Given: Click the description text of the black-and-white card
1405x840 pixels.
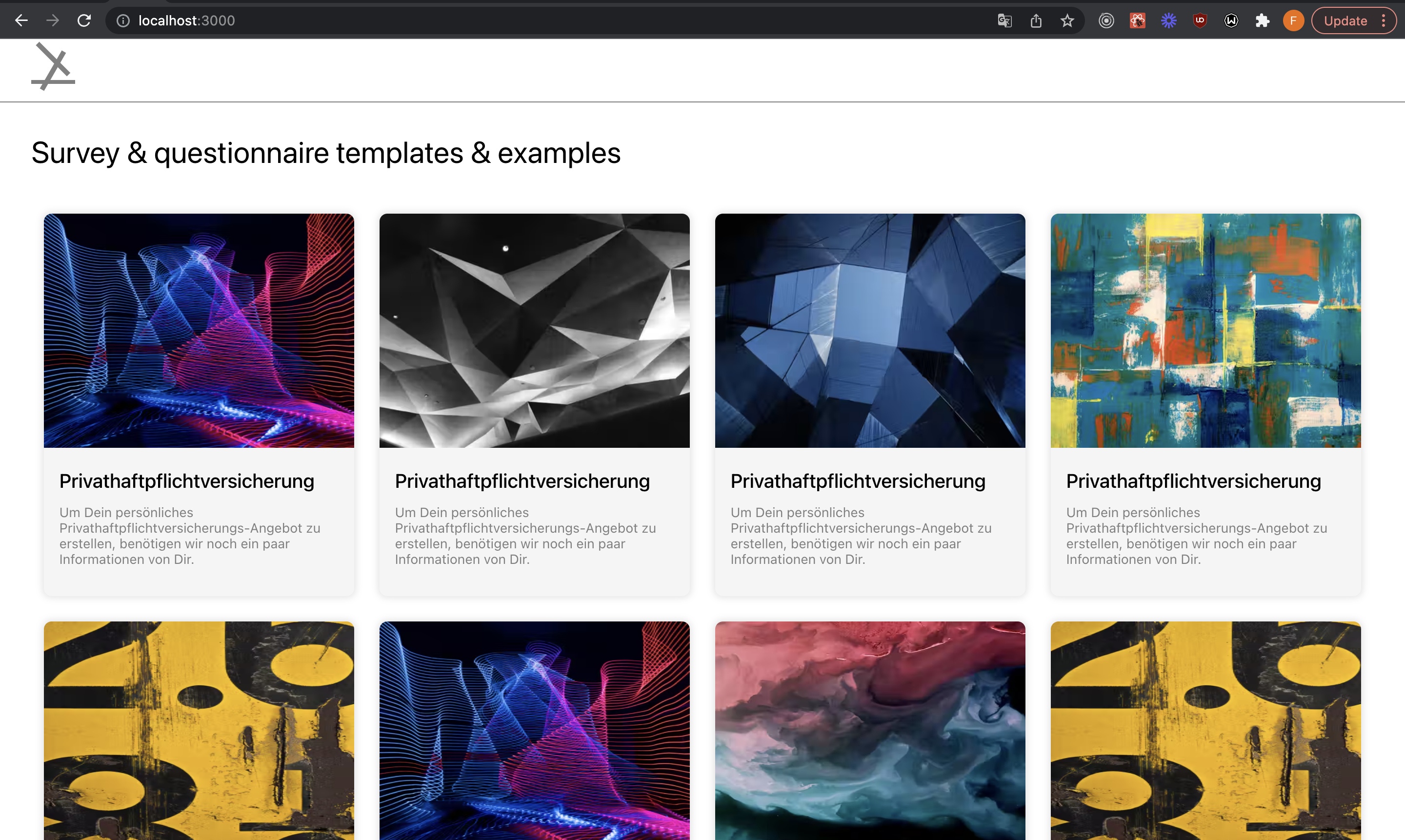Looking at the screenshot, I should tap(525, 536).
